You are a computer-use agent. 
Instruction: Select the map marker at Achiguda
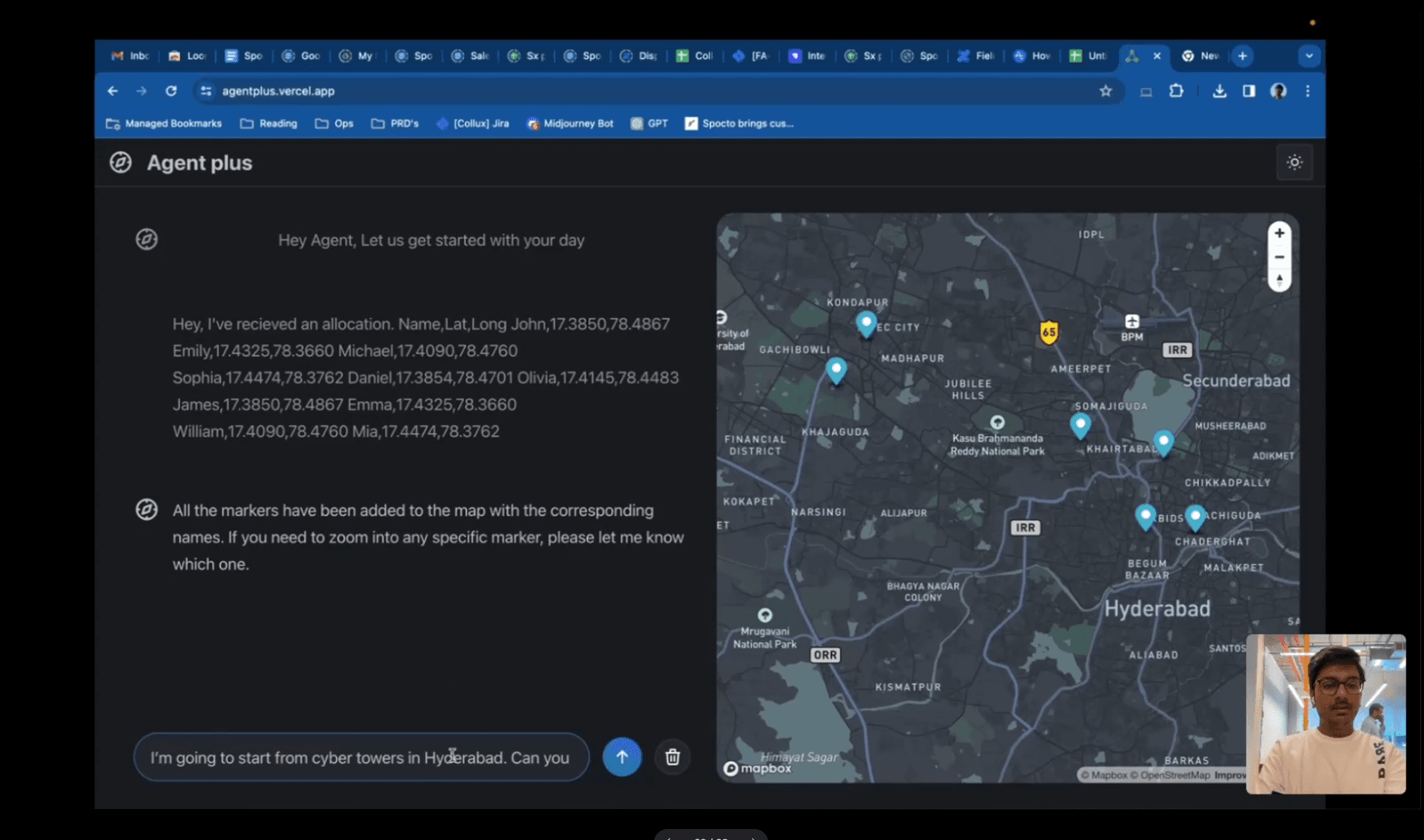[1195, 518]
